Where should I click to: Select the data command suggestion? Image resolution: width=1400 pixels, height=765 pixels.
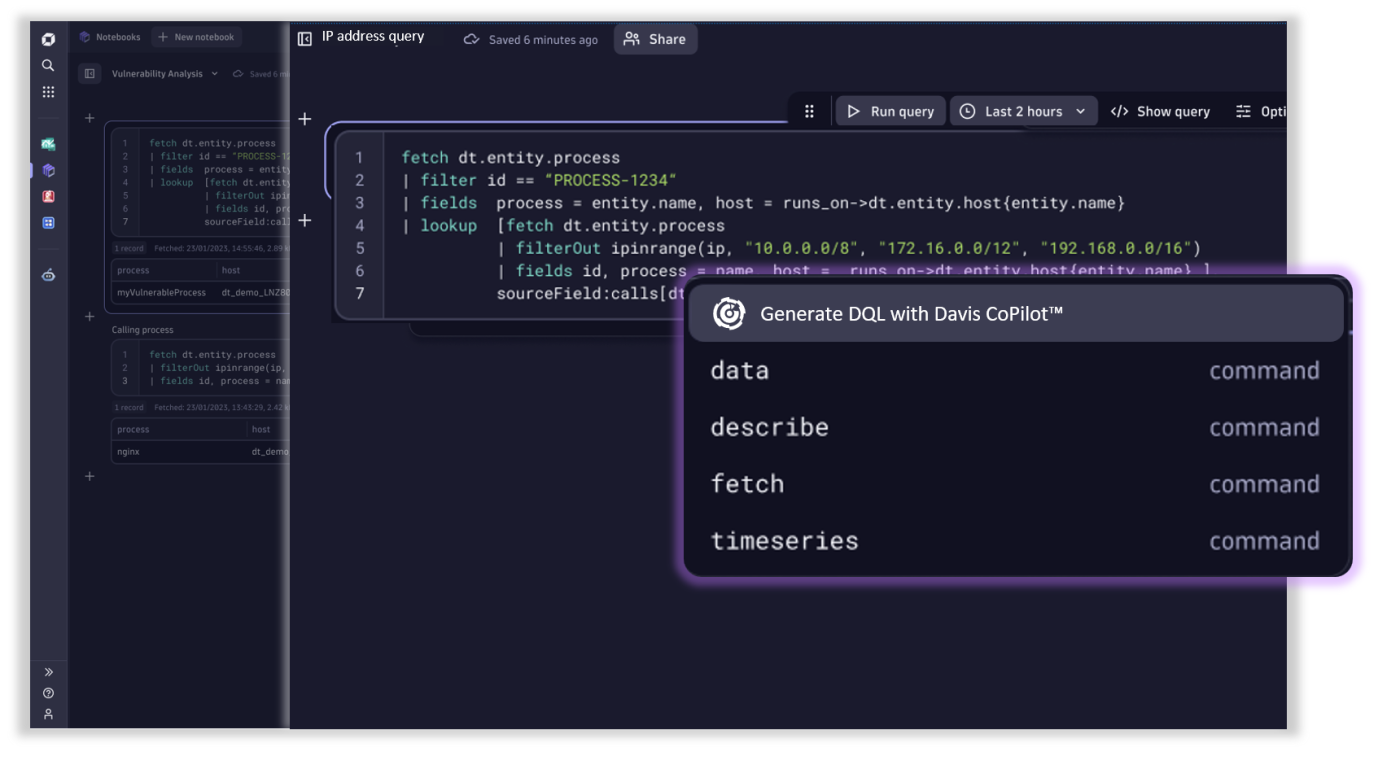[x=740, y=370]
